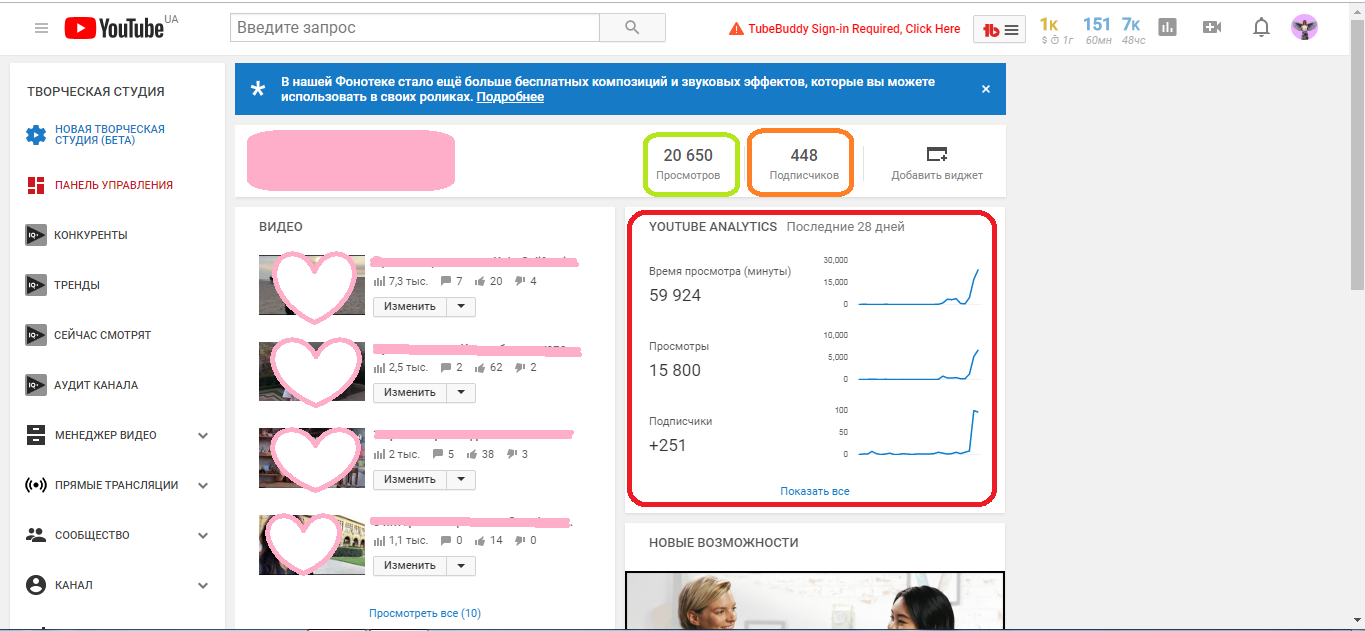Click the 38 likes count
Image resolution: width=1365 pixels, height=631 pixels.
[488, 454]
